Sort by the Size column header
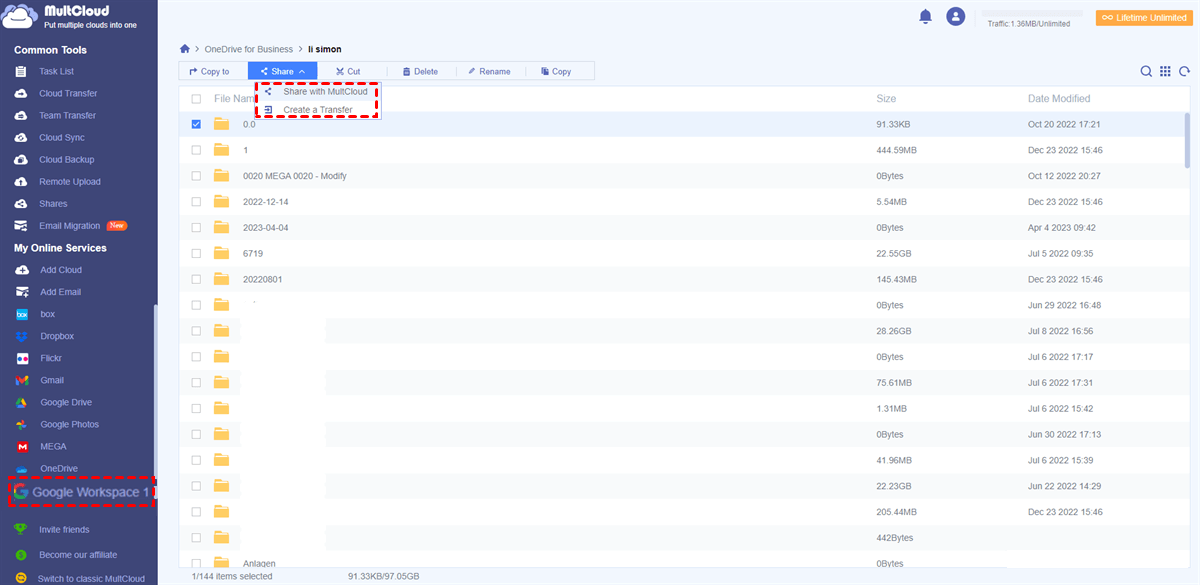This screenshot has height=585, width=1200. point(886,99)
